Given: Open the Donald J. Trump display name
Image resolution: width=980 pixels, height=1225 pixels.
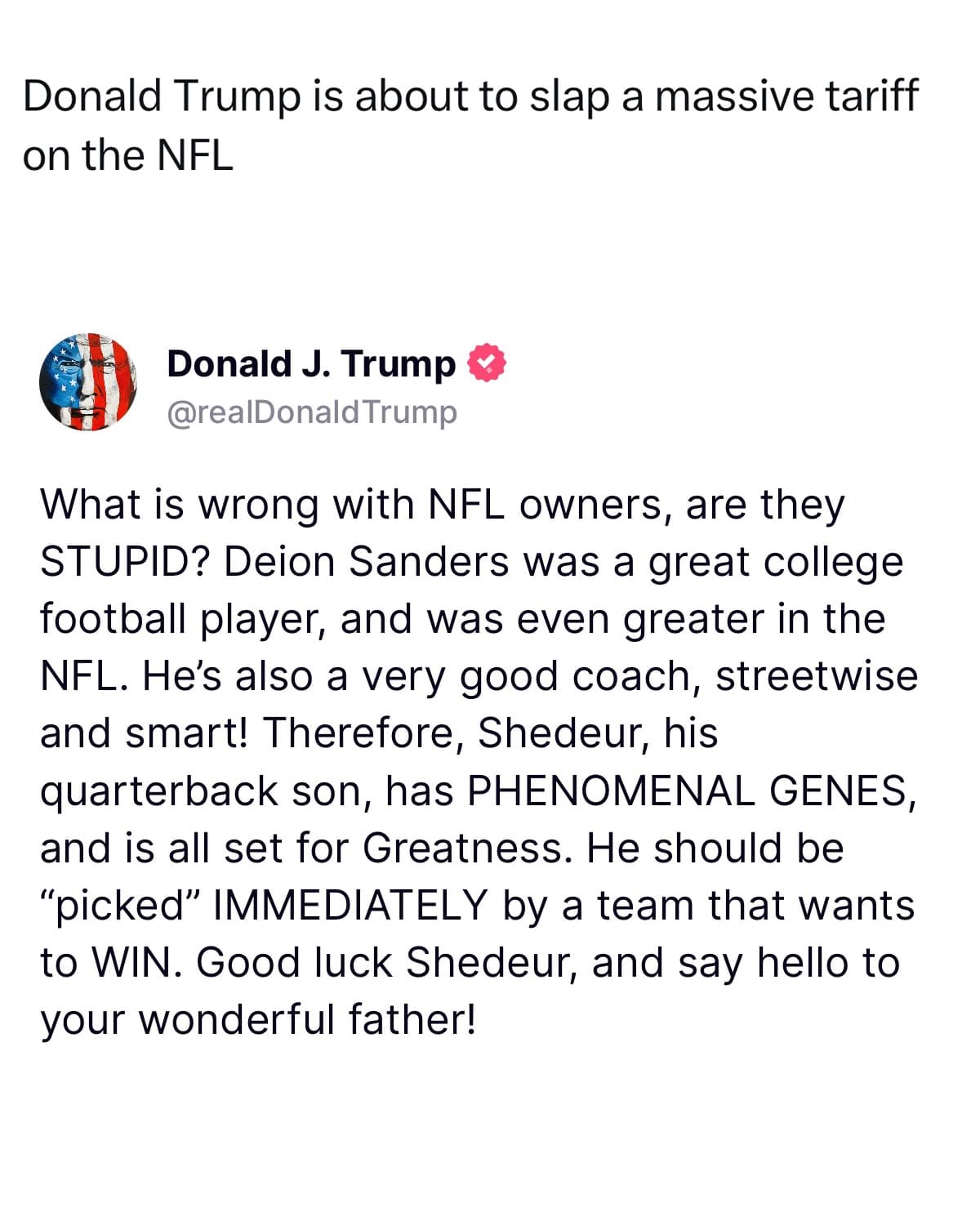Looking at the screenshot, I should tap(311, 363).
